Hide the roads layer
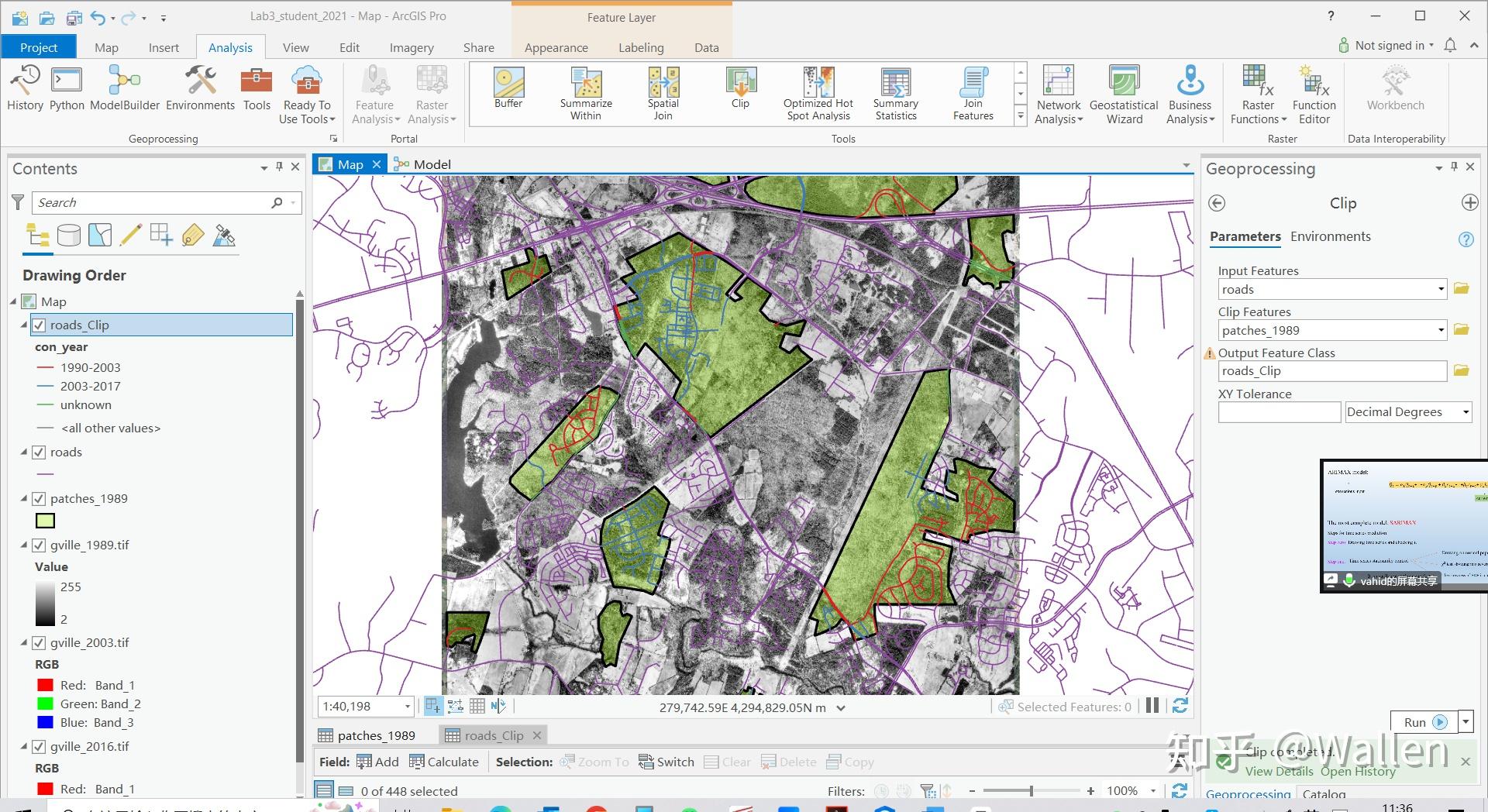 click(x=39, y=452)
